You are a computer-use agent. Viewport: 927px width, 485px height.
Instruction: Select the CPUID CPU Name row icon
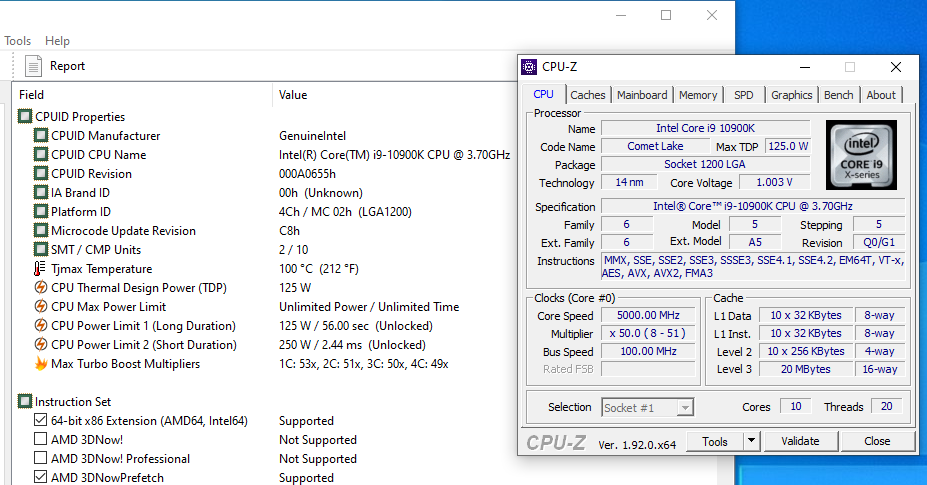[x=41, y=154]
